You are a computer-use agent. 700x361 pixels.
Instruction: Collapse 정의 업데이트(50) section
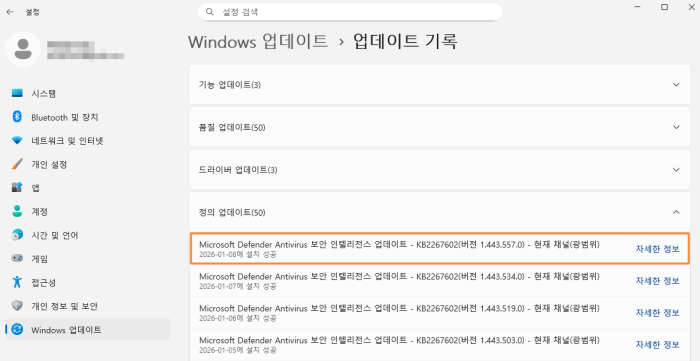440,212
